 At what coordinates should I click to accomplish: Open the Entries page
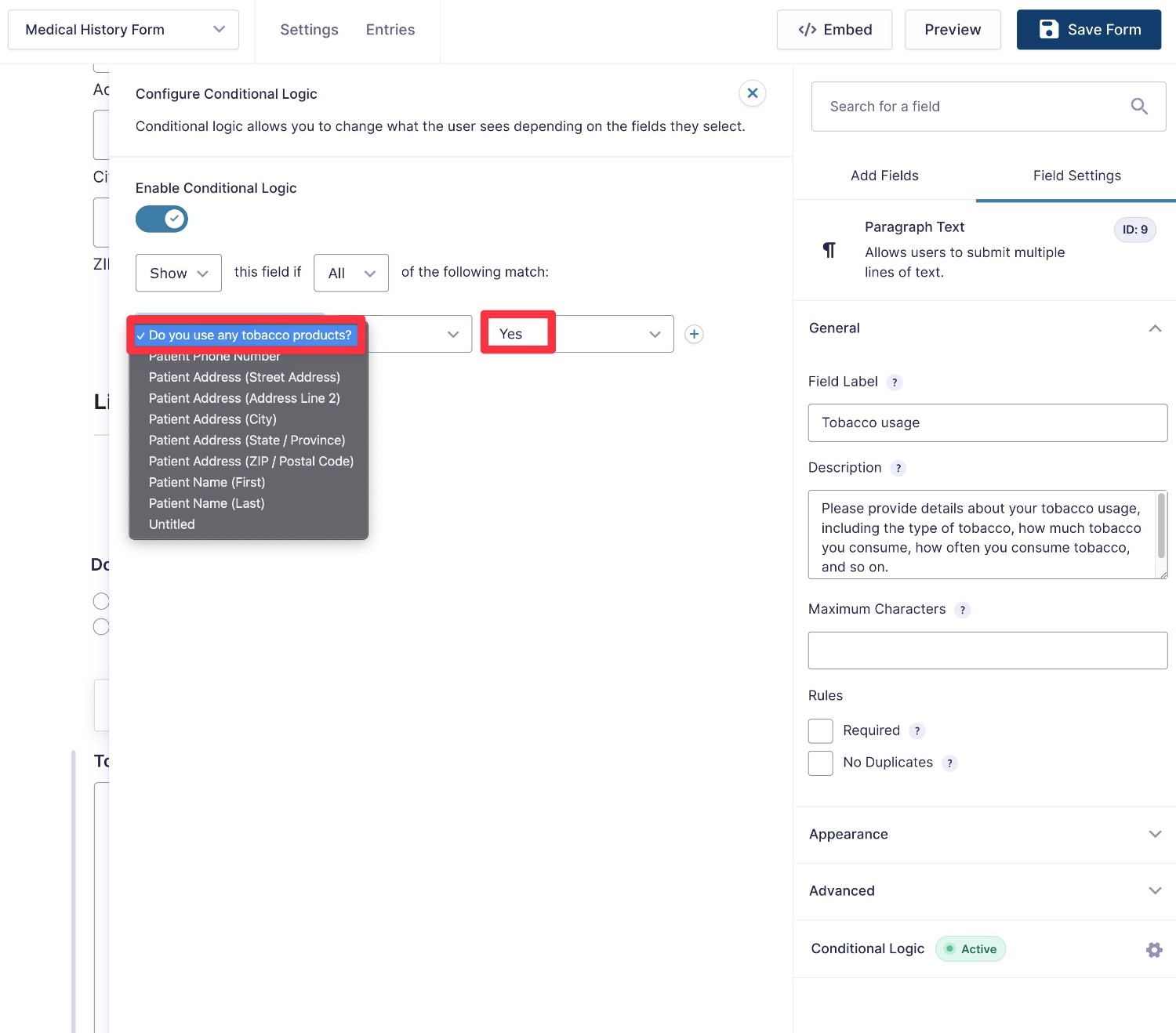pos(390,30)
